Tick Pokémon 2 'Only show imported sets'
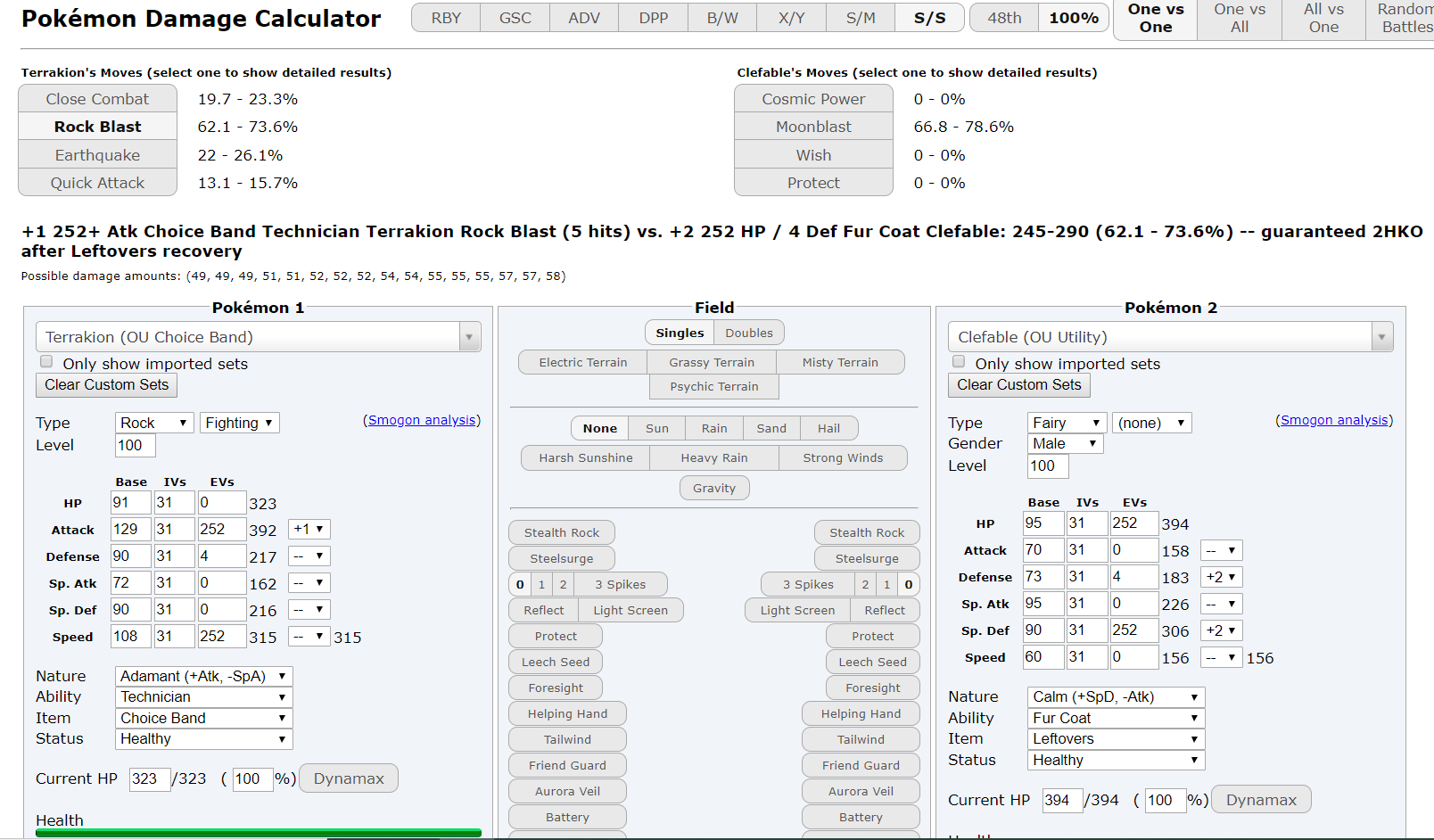Viewport: 1434px width, 840px height. coord(959,362)
